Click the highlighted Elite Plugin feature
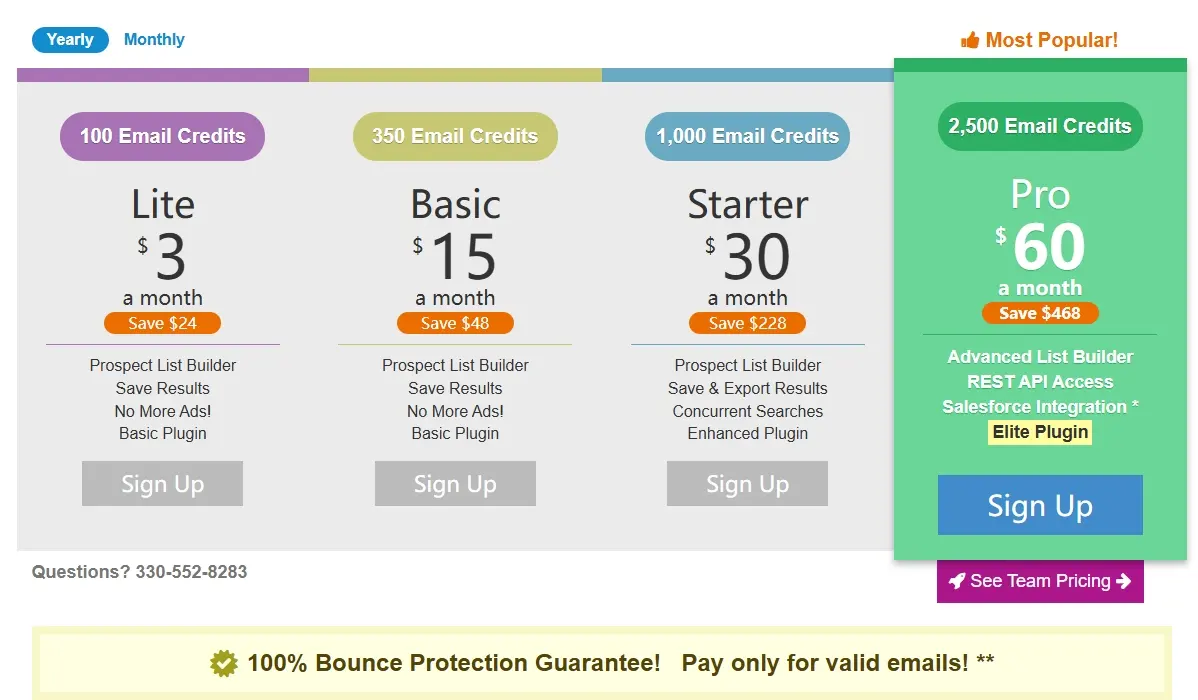The image size is (1198, 700). pos(1040,432)
